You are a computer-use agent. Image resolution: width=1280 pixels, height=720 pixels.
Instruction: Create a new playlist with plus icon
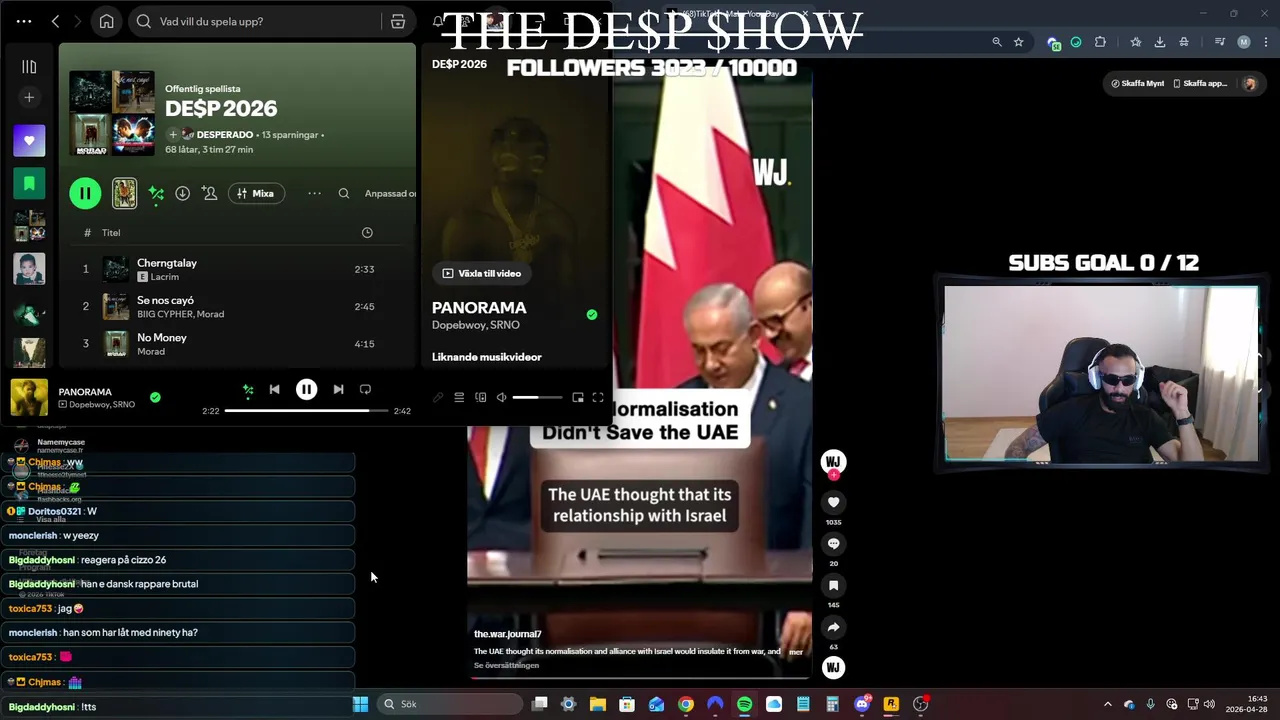coord(29,97)
